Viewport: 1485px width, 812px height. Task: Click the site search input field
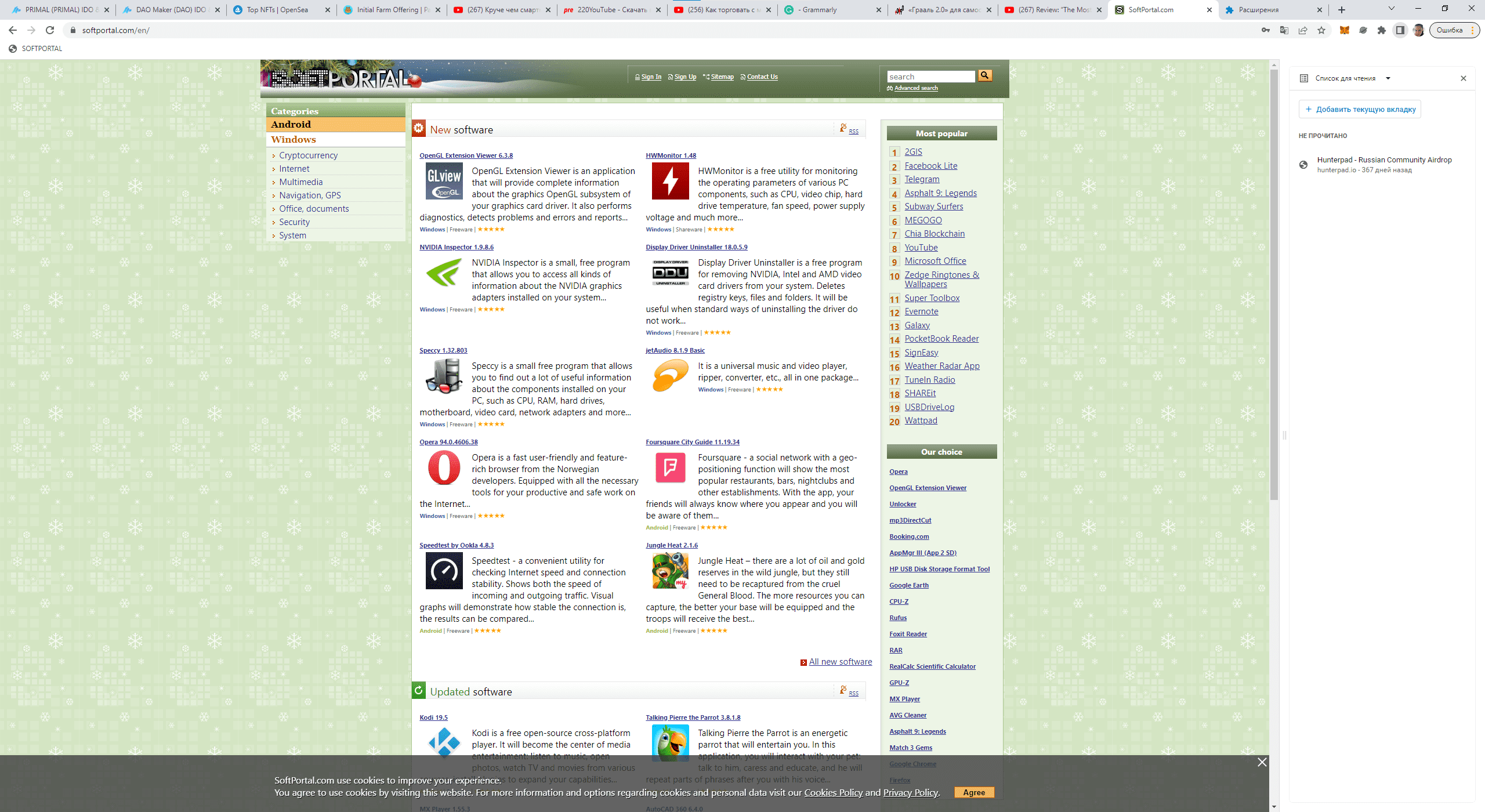click(930, 77)
